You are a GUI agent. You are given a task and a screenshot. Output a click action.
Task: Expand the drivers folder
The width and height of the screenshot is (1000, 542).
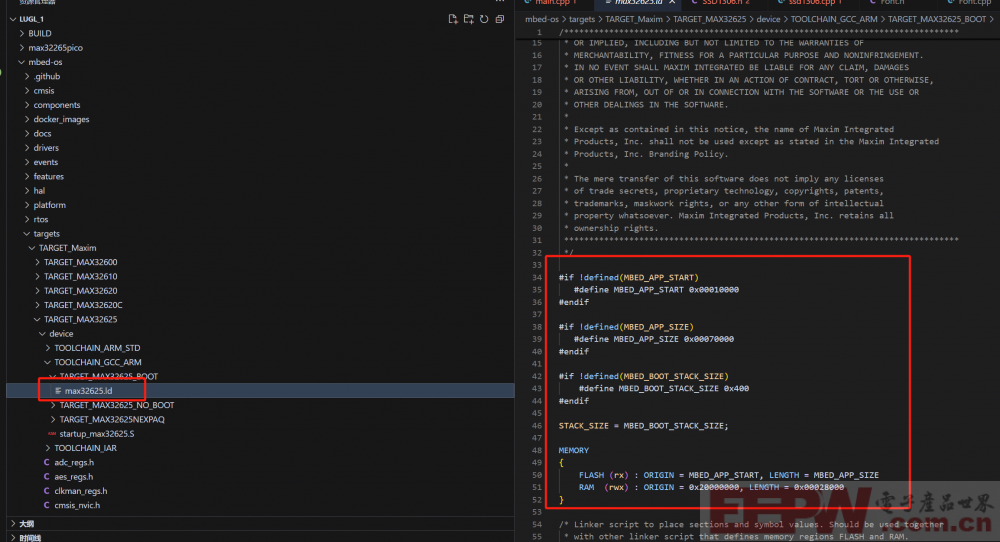(27, 147)
